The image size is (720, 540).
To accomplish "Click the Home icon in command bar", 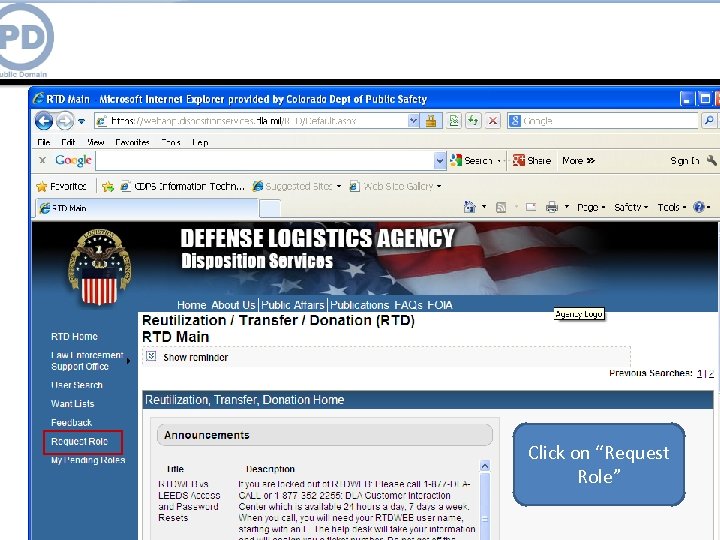I will [470, 207].
